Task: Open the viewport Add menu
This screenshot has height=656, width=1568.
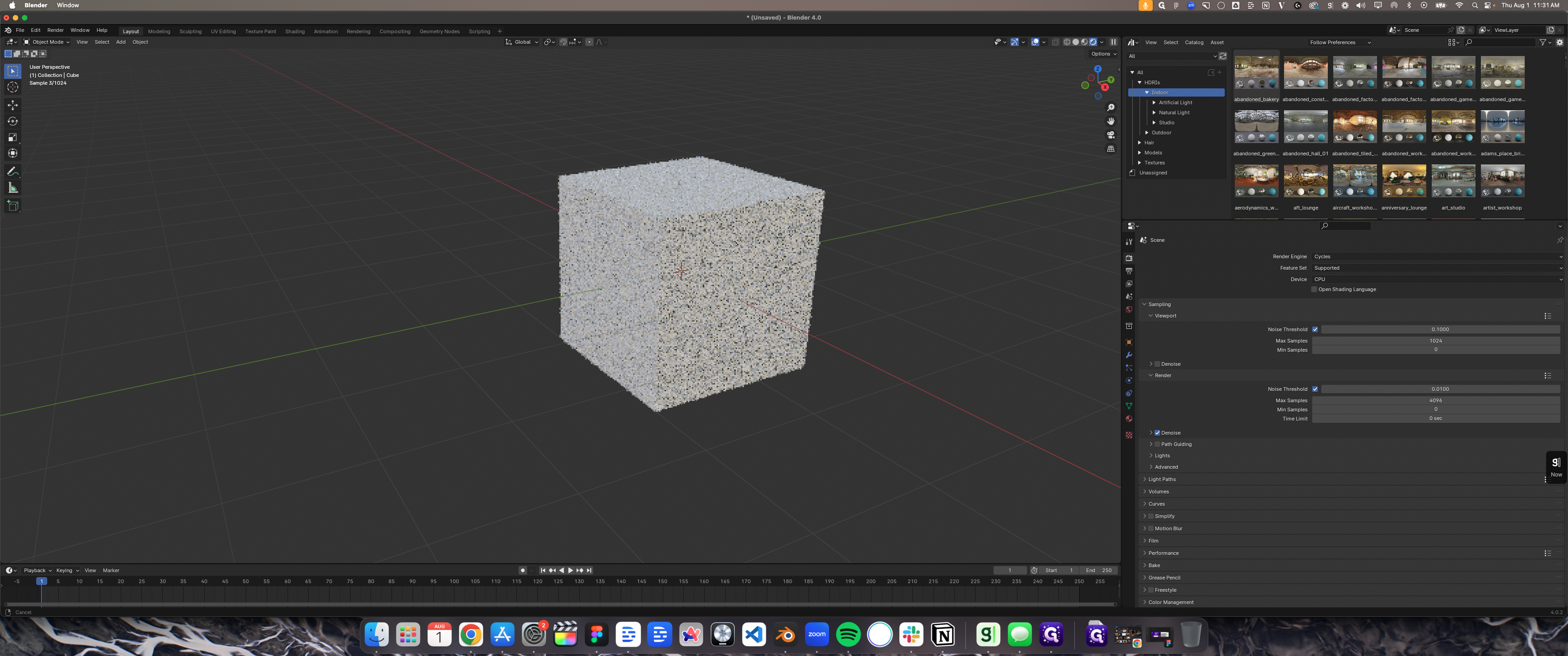Action: [x=120, y=42]
